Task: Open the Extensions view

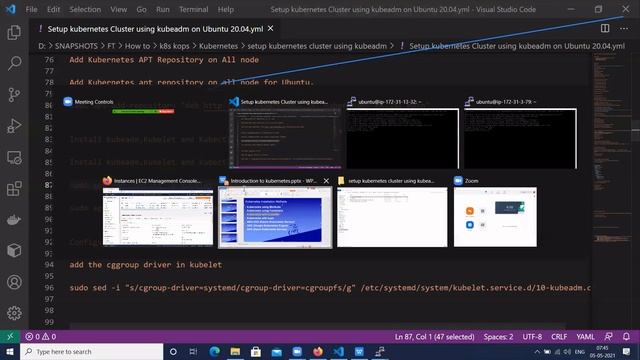Action: click(x=14, y=189)
